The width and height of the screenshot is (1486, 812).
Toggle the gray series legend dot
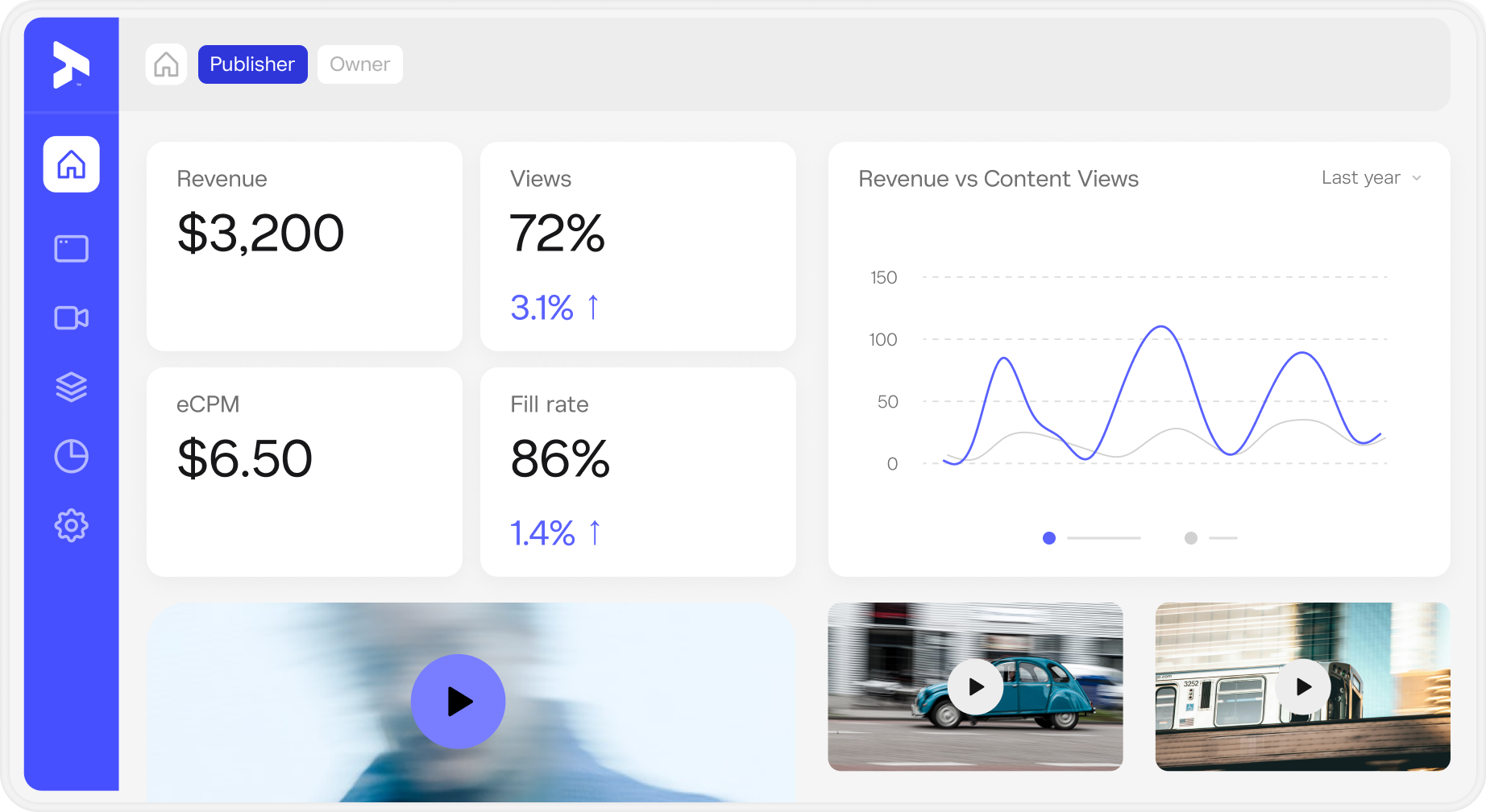tap(1191, 538)
